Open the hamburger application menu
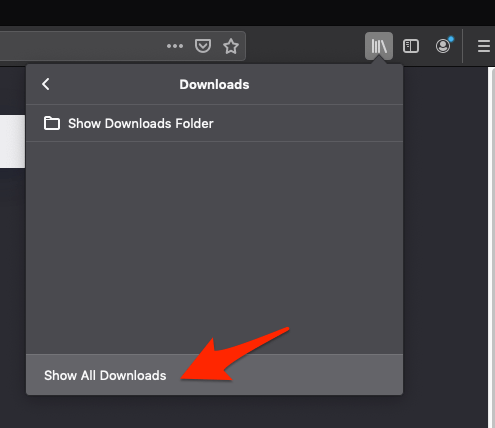Image resolution: width=495 pixels, height=428 pixels. 484,46
